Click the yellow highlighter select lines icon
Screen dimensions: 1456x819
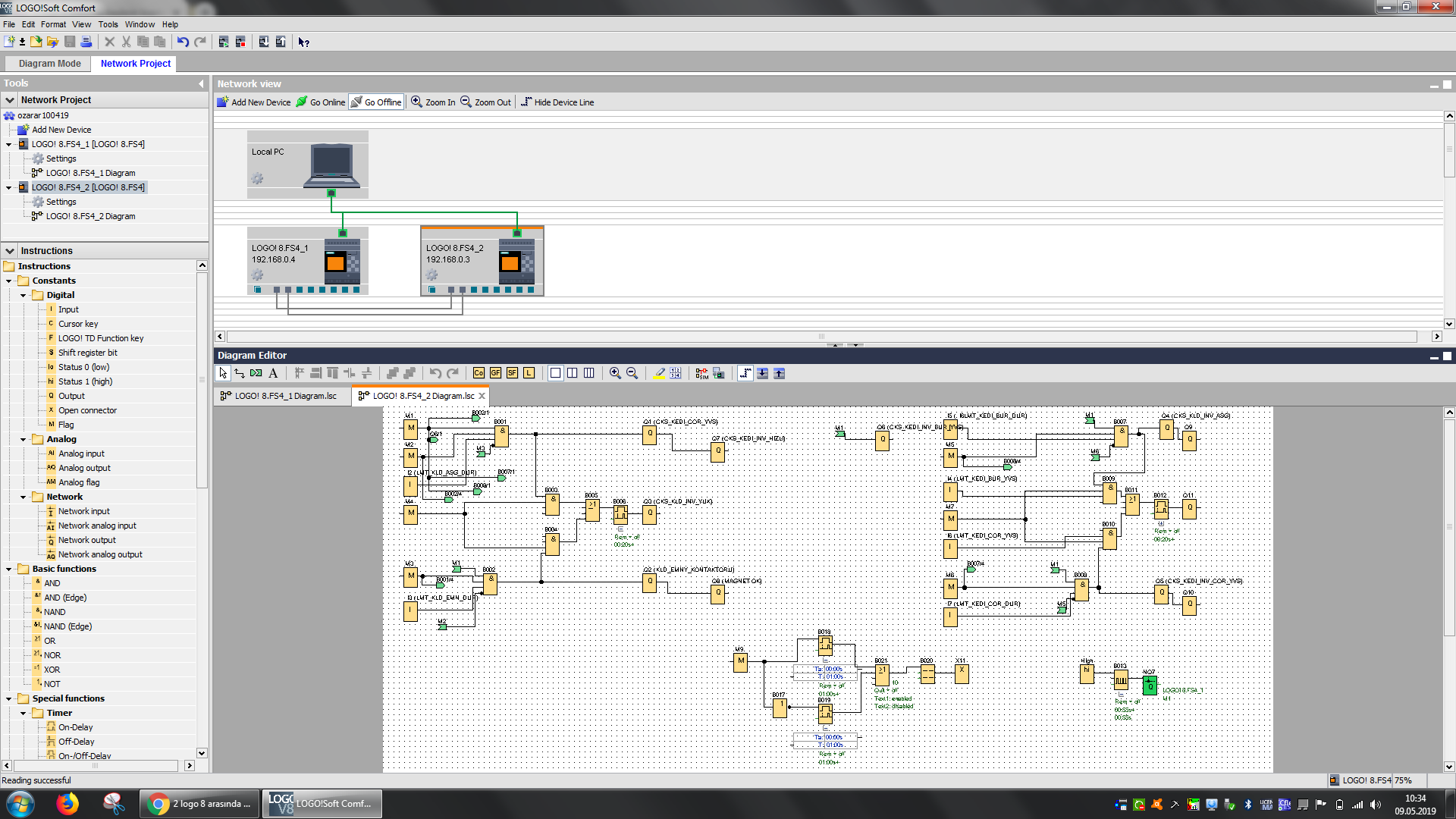(x=659, y=373)
